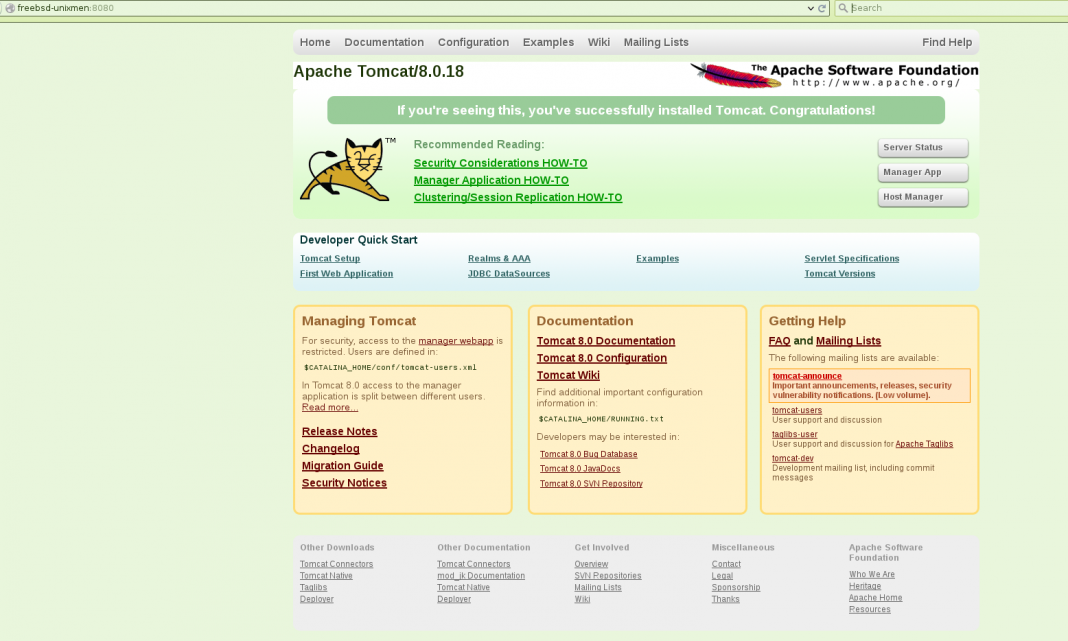Open Taglibs under Other Downloads

(x=313, y=587)
